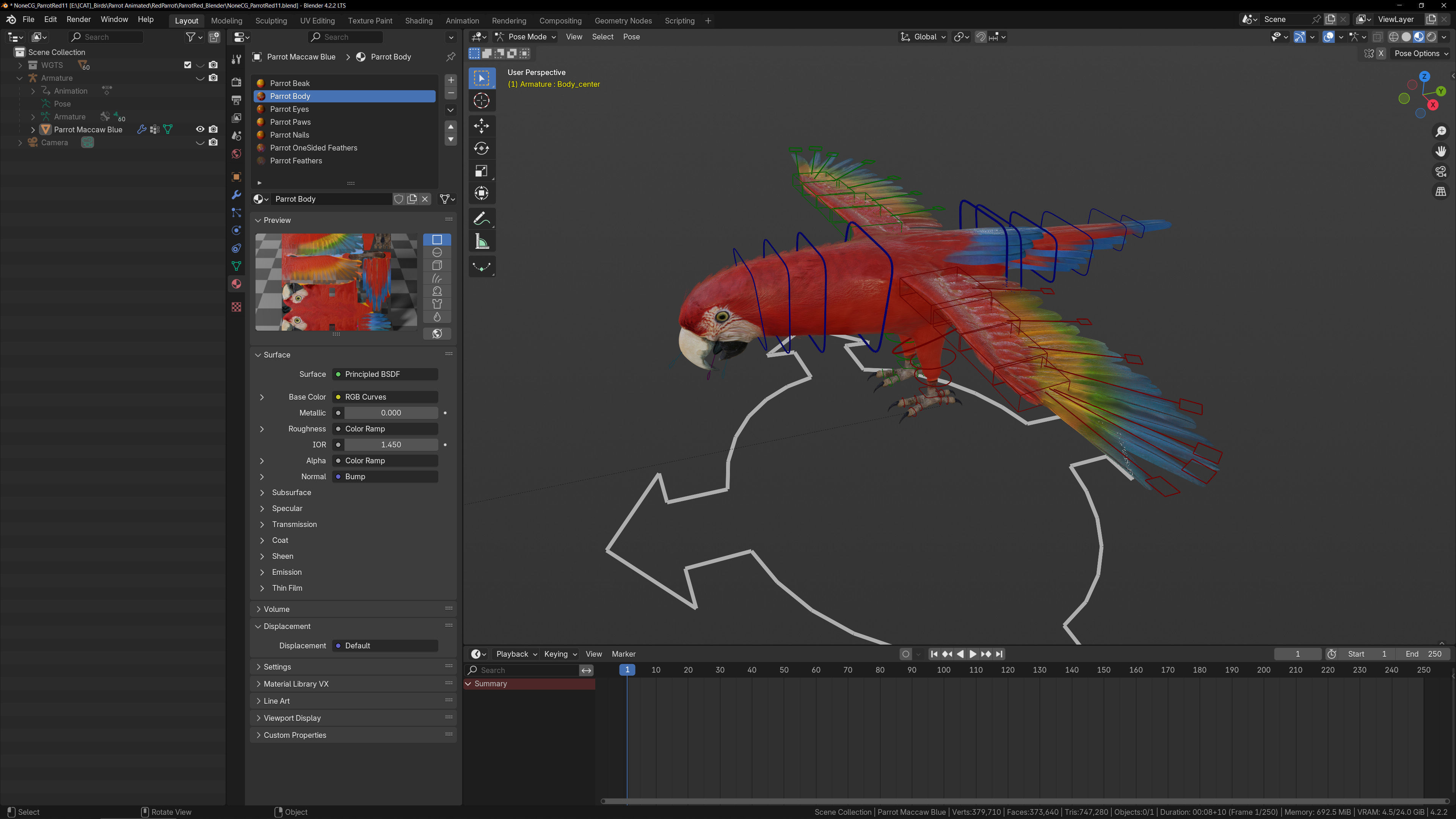Click the outliner Search field
The image size is (1456, 819).
click(x=106, y=37)
